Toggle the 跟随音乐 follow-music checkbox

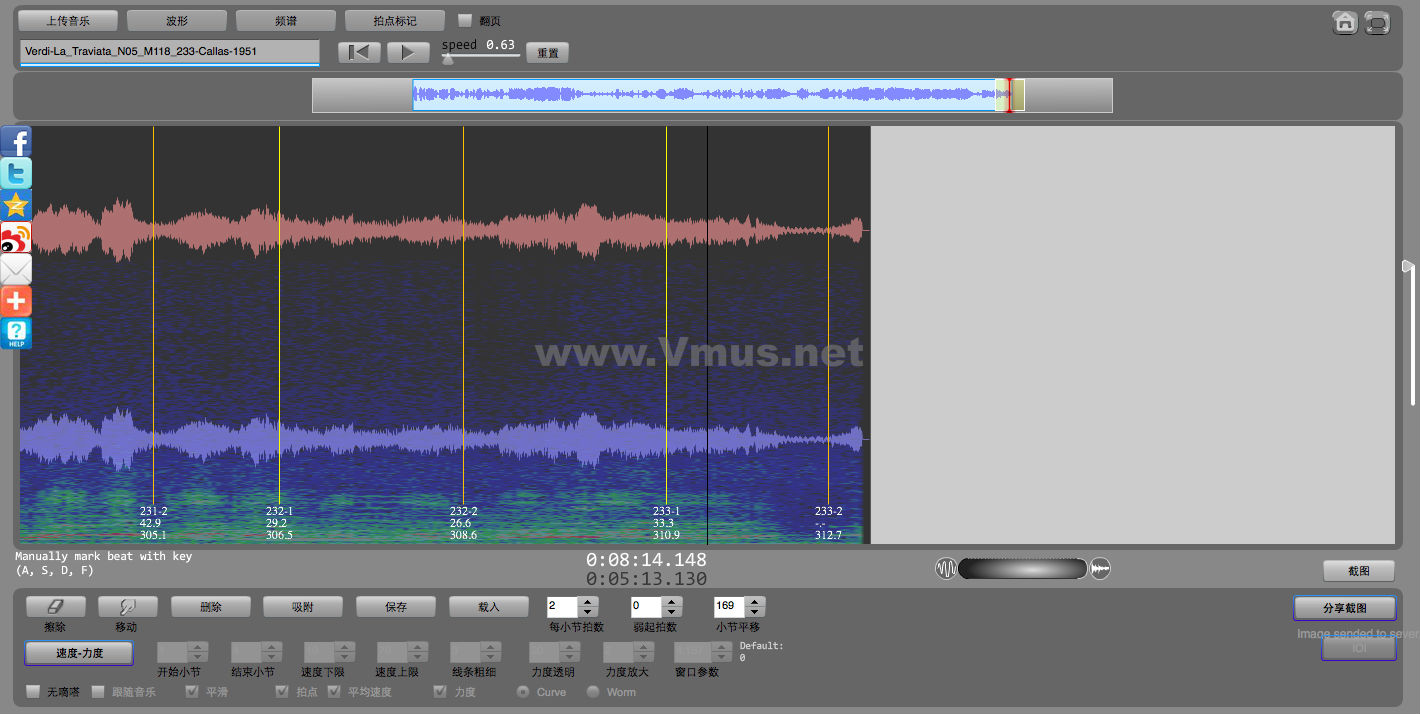pos(98,691)
